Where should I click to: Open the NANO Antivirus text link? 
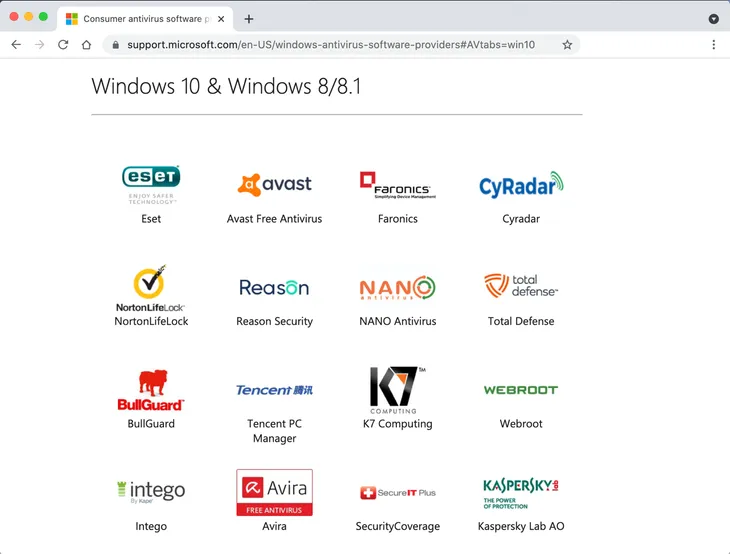click(x=398, y=321)
